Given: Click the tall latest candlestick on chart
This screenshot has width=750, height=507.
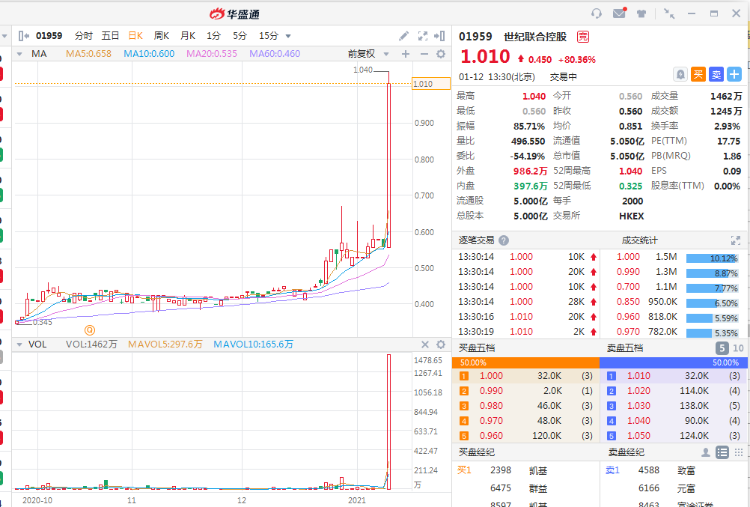Looking at the screenshot, I should 389,165.
